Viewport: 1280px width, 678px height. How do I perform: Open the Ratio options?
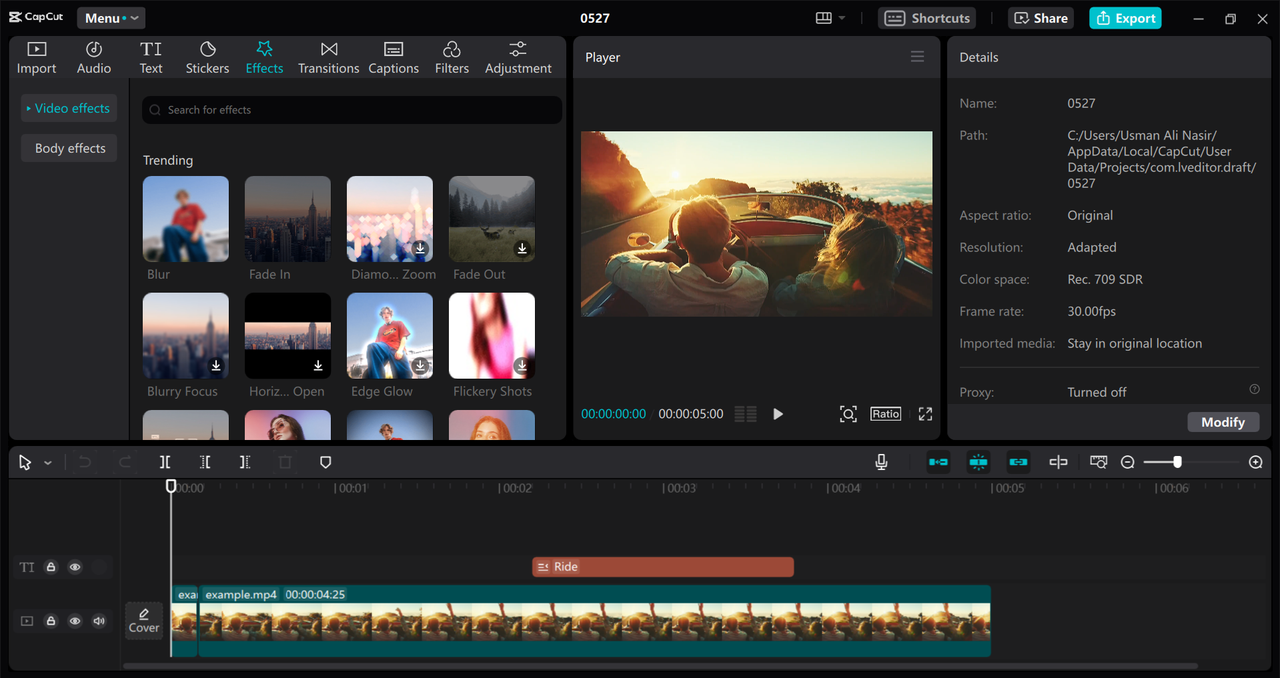pos(885,414)
